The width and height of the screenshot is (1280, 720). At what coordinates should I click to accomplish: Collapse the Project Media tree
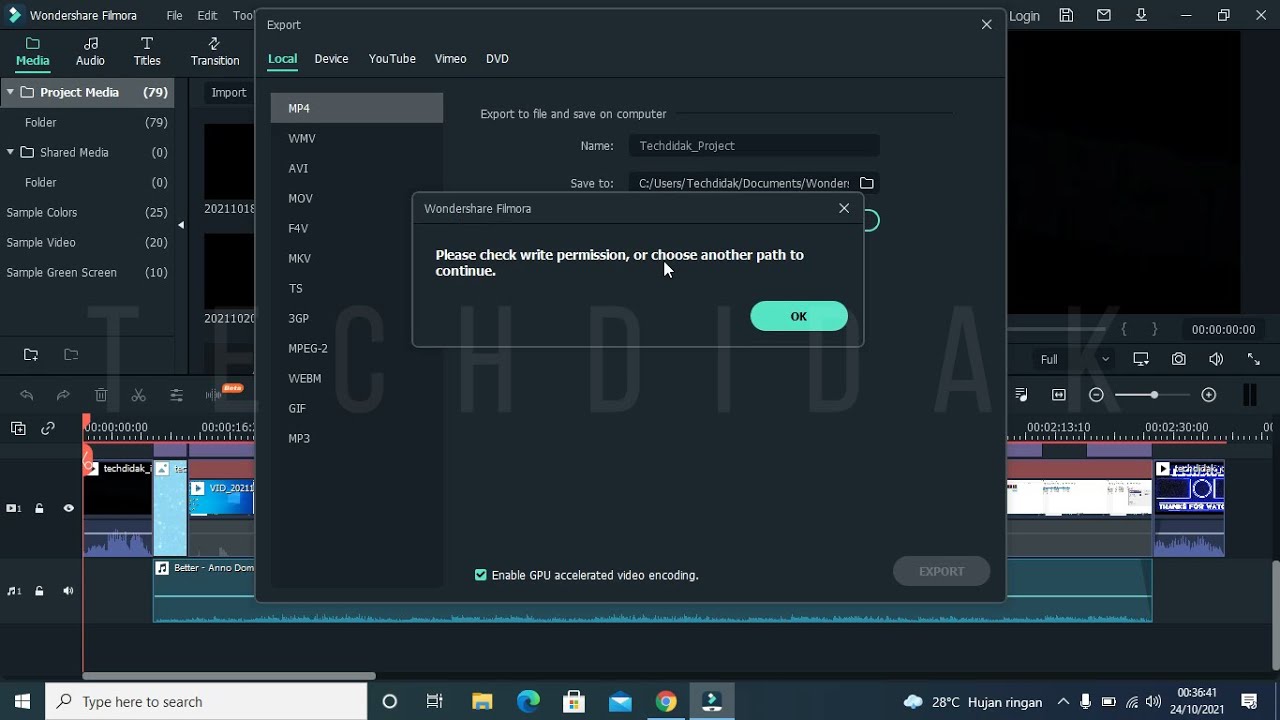10,92
